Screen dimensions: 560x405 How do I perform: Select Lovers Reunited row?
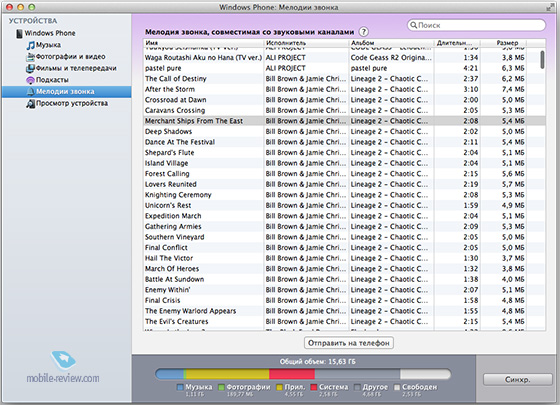point(344,184)
